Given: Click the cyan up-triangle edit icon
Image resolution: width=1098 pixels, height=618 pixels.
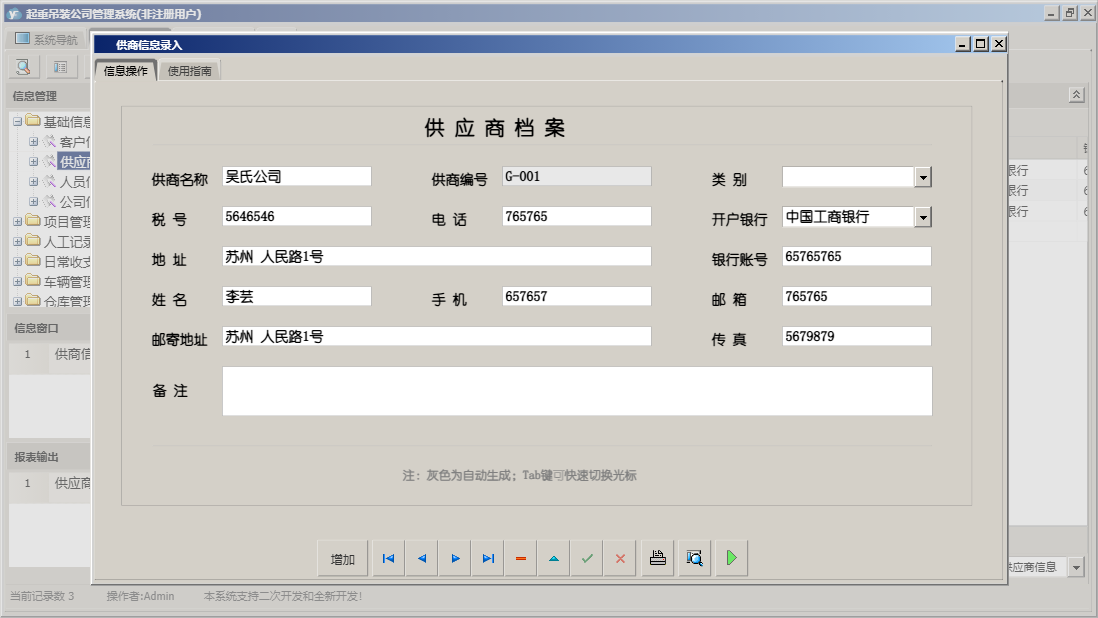Looking at the screenshot, I should pyautogui.click(x=554, y=558).
